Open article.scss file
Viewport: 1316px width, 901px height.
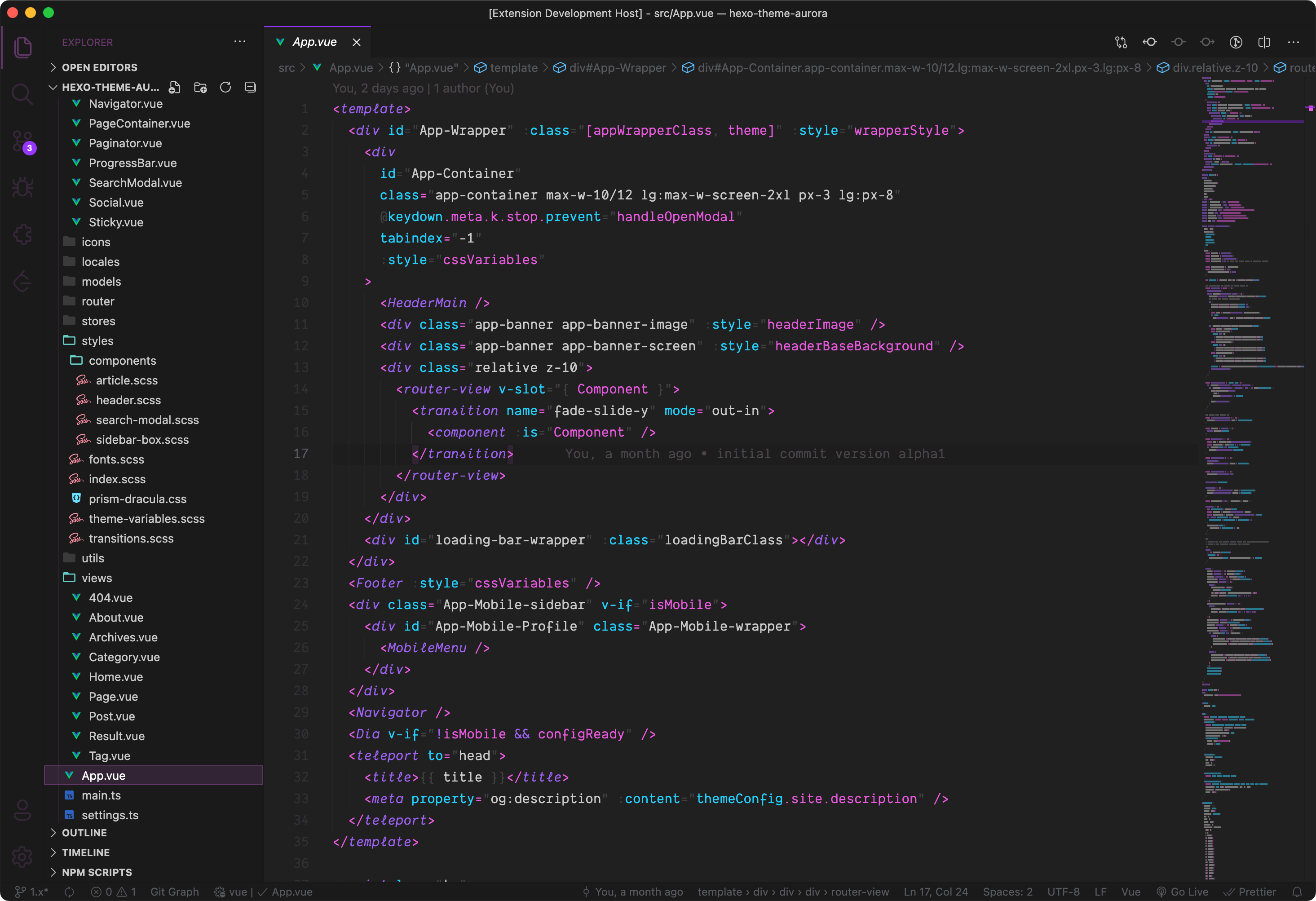pos(154,380)
